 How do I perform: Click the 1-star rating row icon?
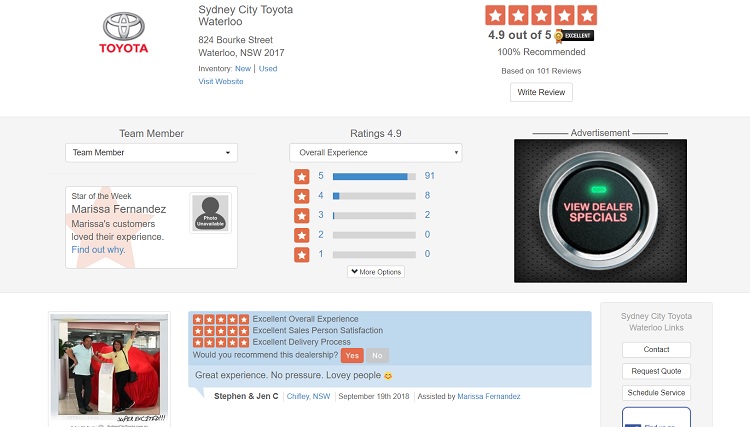coord(301,254)
